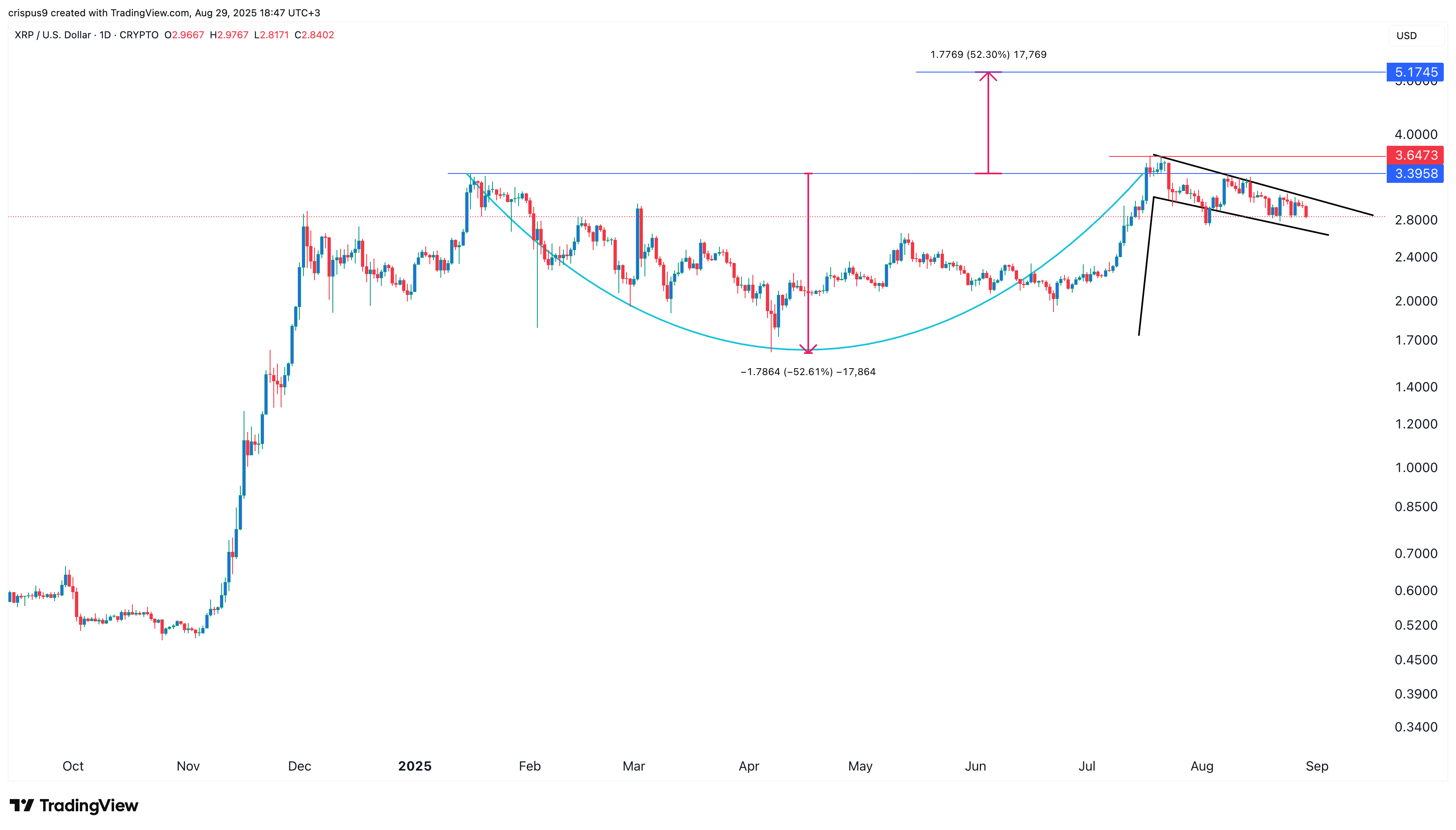Click the Sep label on time axis
Screen dimensions: 1456x830
pyautogui.click(x=1317, y=766)
